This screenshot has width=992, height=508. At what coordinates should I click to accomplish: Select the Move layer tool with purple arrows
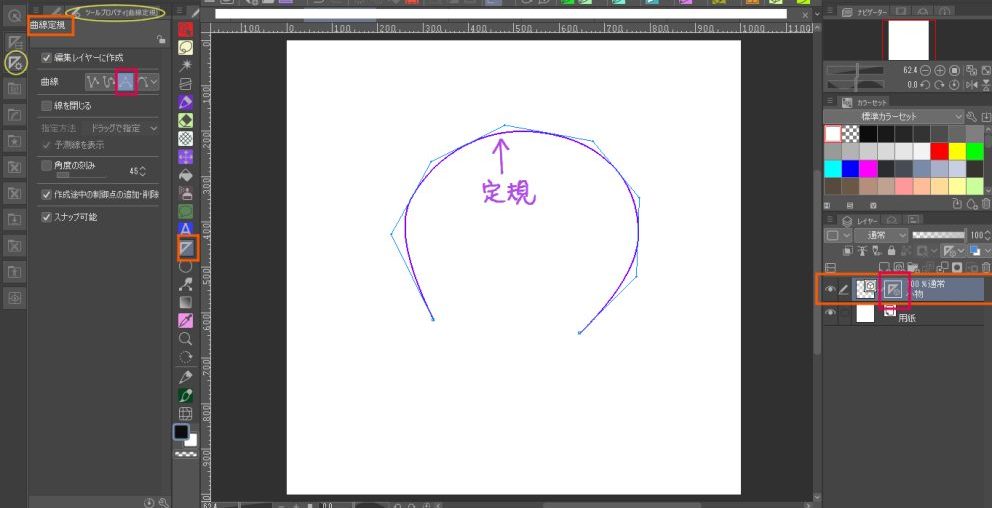[x=185, y=157]
